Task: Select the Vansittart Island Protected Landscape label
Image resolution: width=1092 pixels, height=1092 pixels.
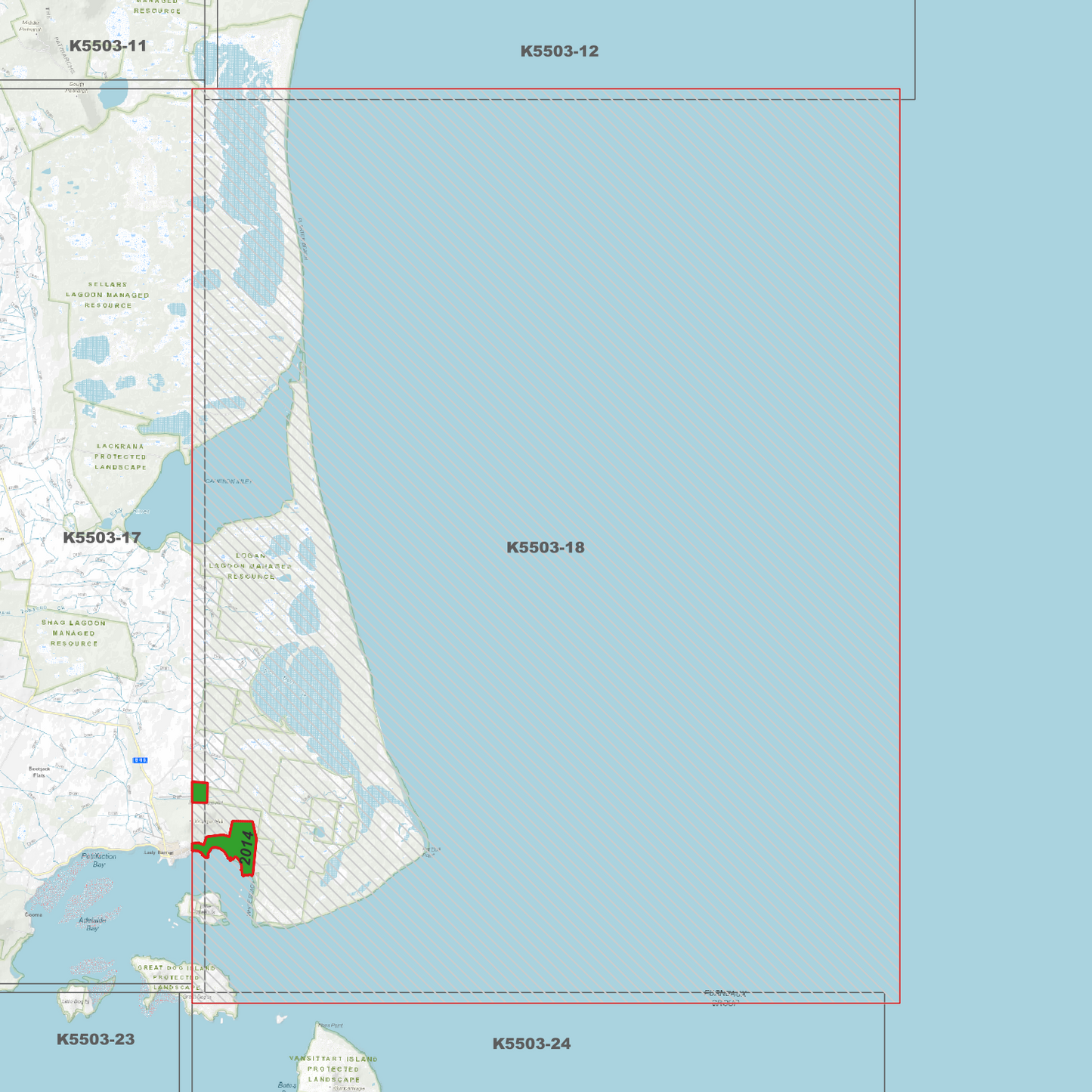Action: 333,1069
